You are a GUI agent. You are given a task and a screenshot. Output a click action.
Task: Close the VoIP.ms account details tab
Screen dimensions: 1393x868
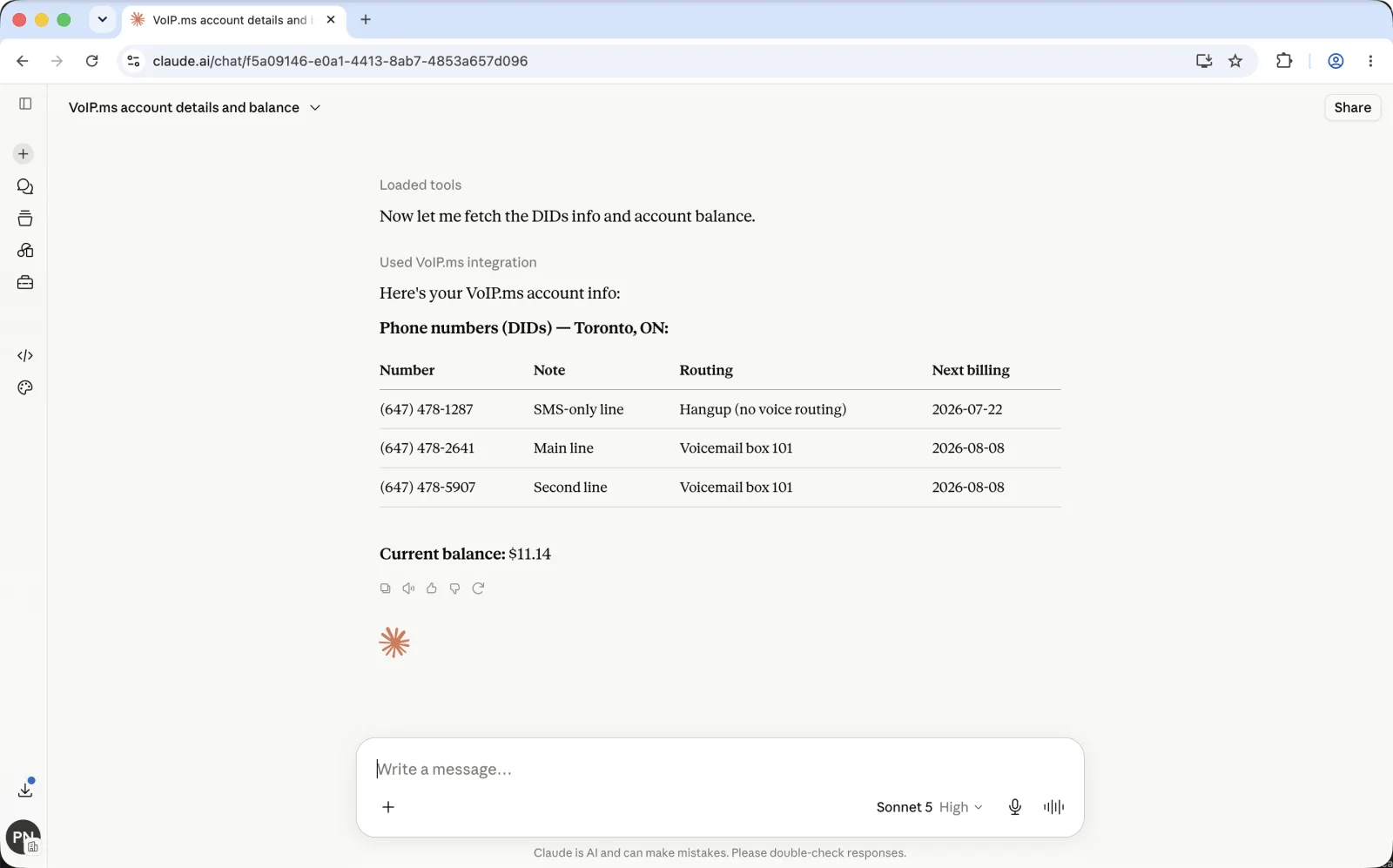[331, 19]
